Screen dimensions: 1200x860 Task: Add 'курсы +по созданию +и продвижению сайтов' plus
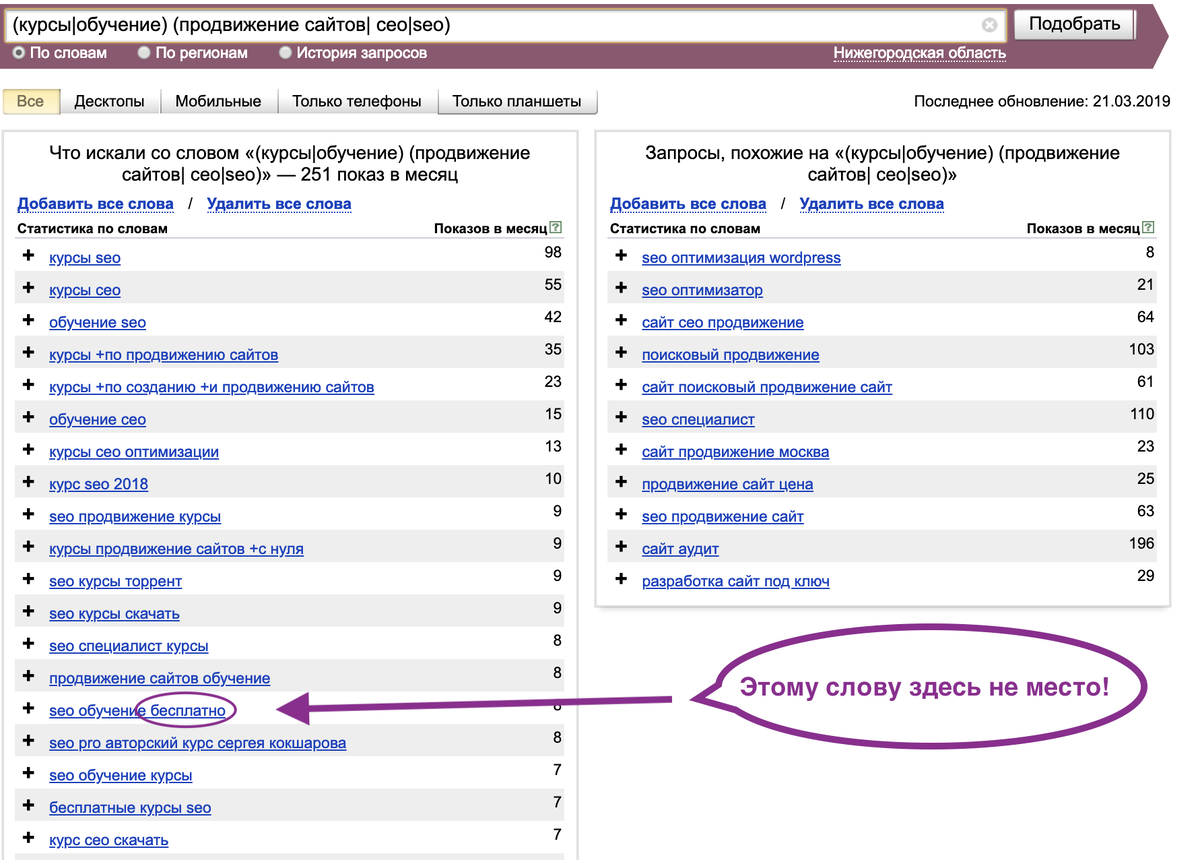click(x=29, y=386)
